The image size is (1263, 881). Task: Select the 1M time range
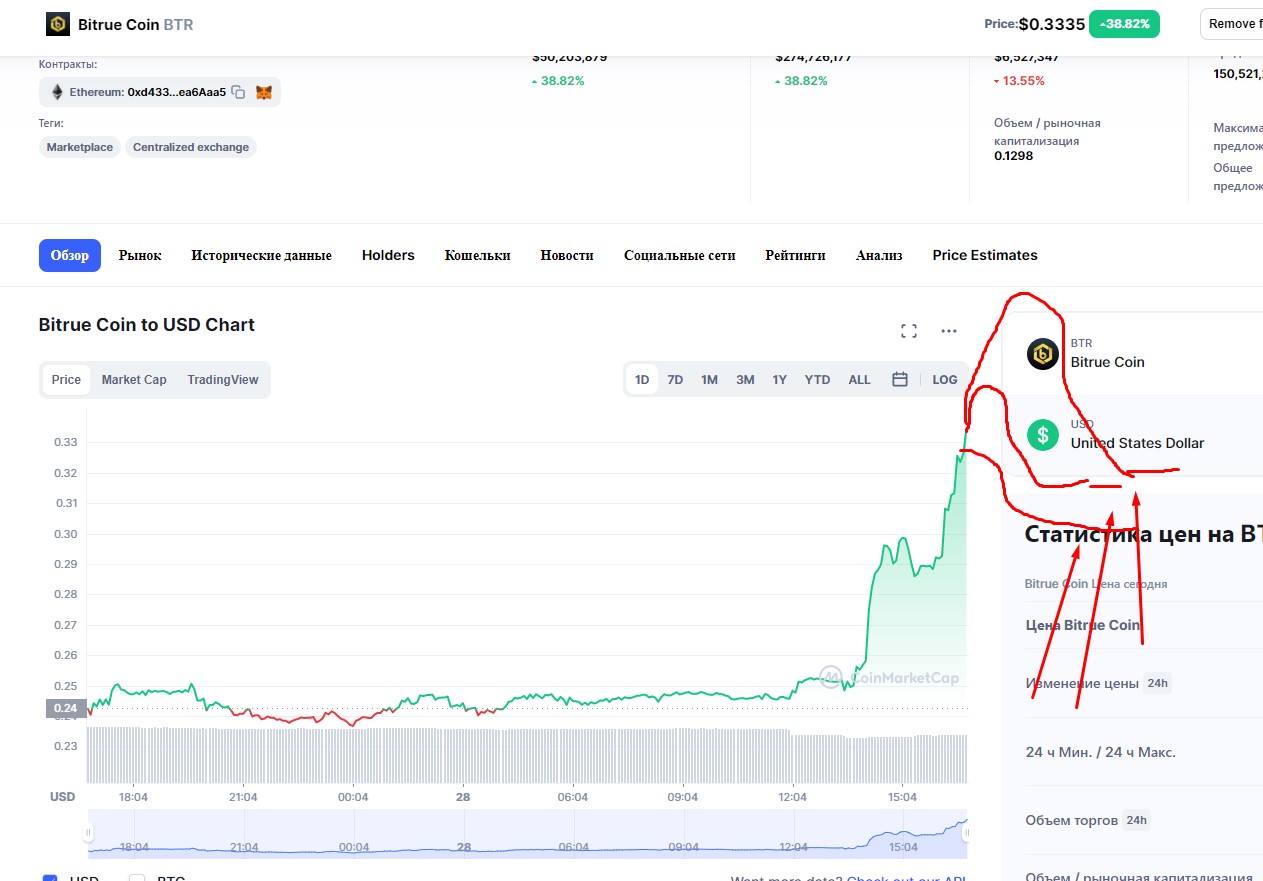(709, 380)
